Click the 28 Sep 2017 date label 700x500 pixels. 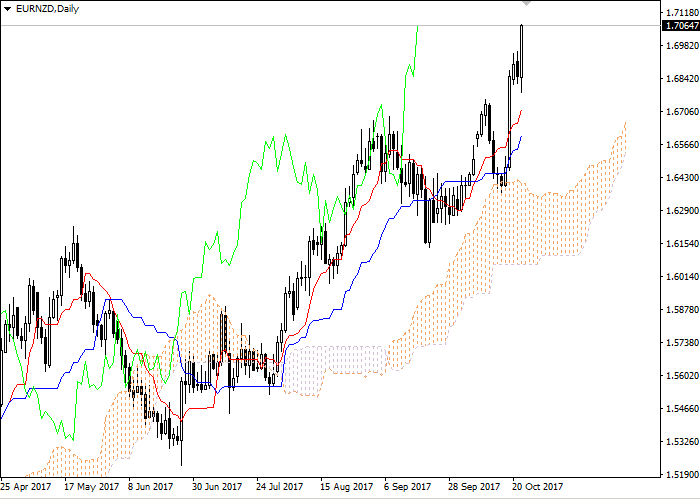coord(474,487)
